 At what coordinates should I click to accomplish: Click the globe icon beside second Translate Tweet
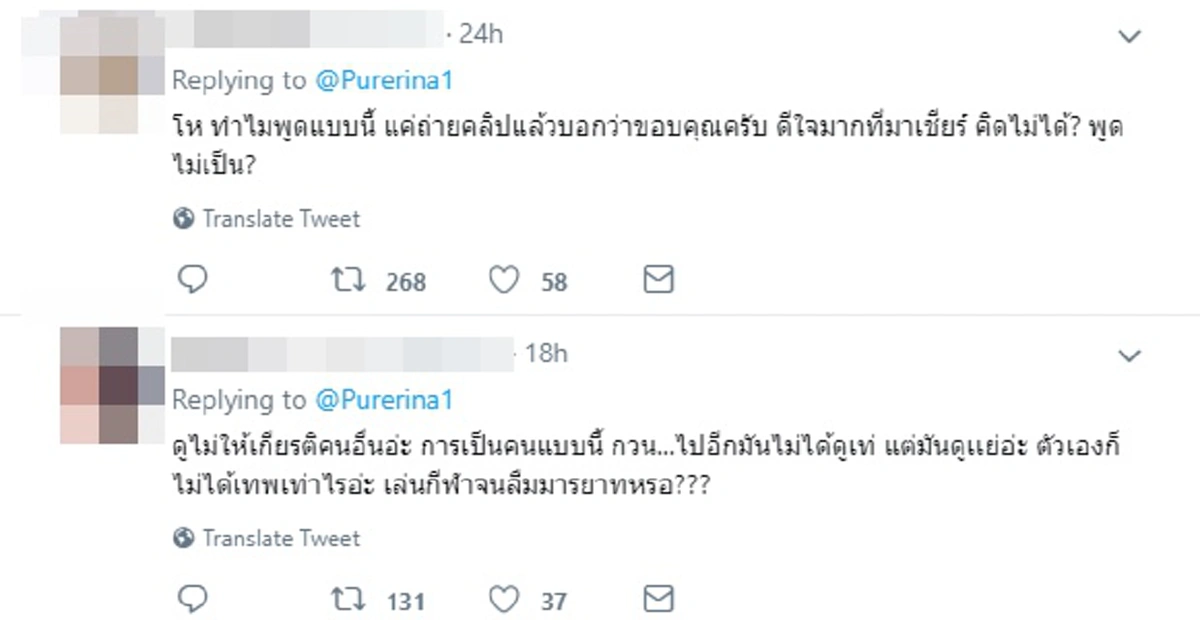point(184,537)
